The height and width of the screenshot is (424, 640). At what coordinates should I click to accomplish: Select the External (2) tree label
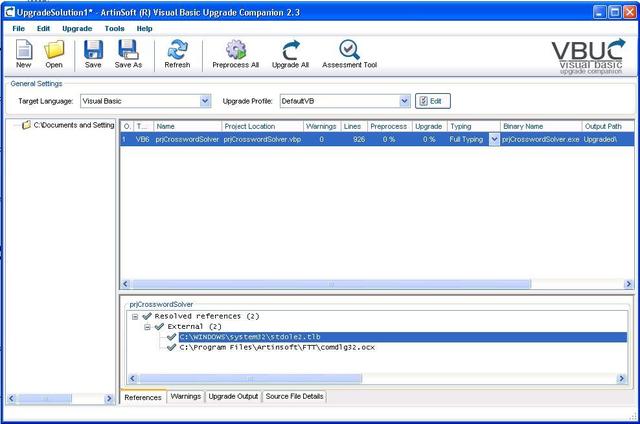pyautogui.click(x=194, y=326)
